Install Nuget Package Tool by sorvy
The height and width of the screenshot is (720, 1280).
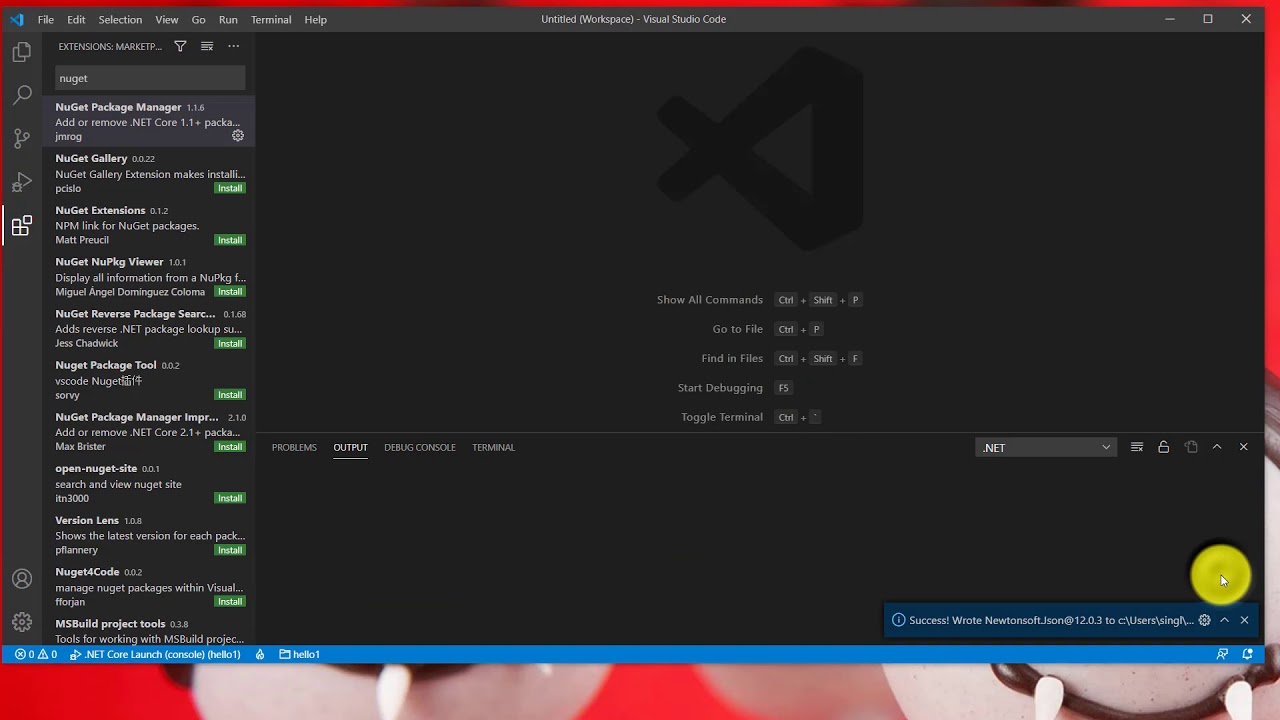click(x=230, y=395)
